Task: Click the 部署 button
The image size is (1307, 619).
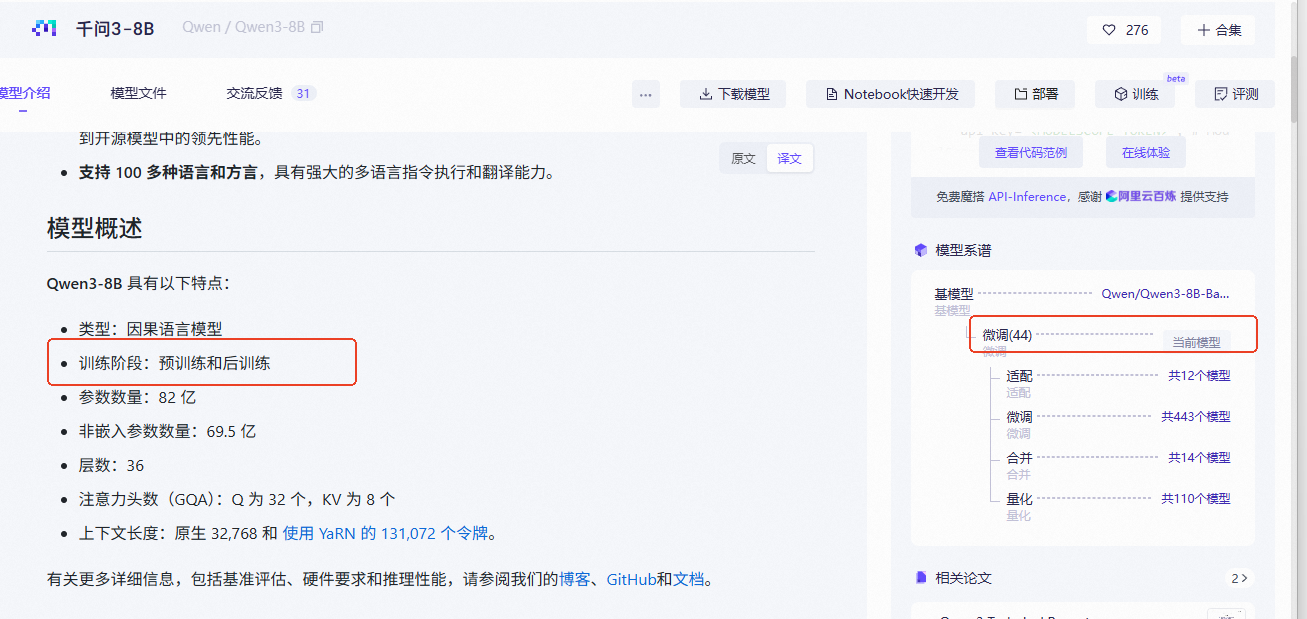Action: tap(1036, 94)
